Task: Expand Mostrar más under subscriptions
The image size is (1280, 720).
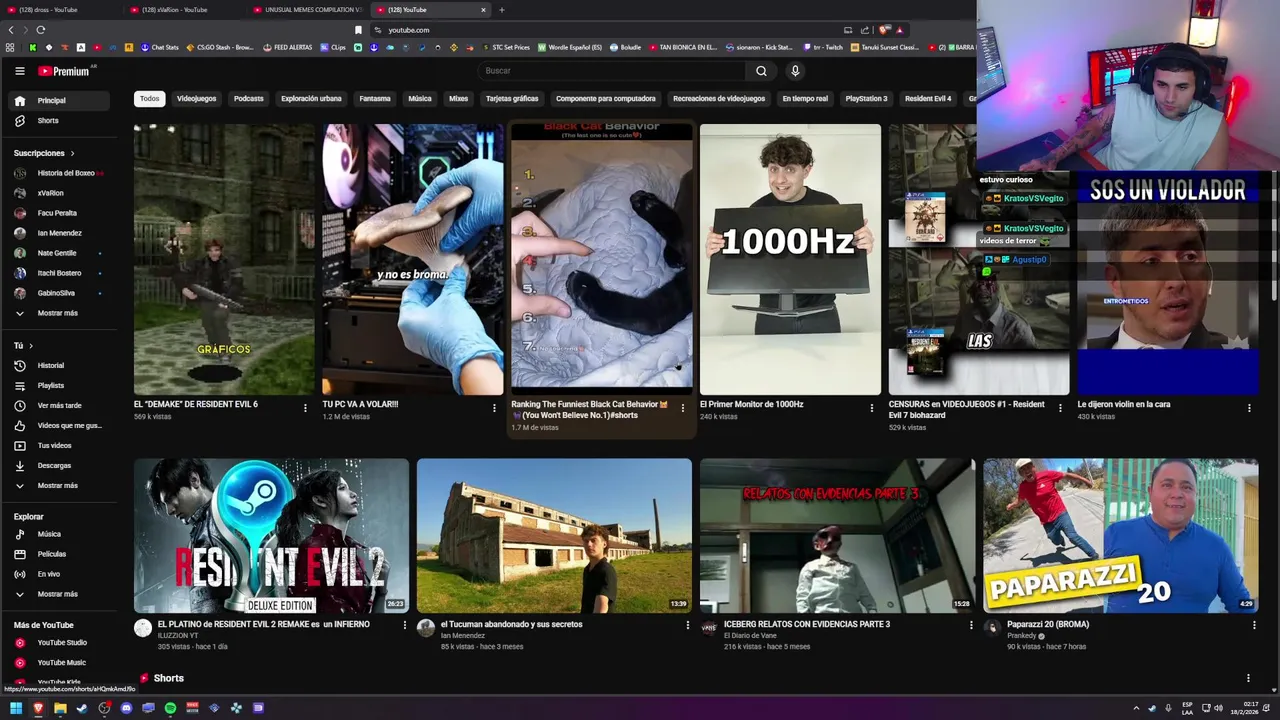Action: 57,313
